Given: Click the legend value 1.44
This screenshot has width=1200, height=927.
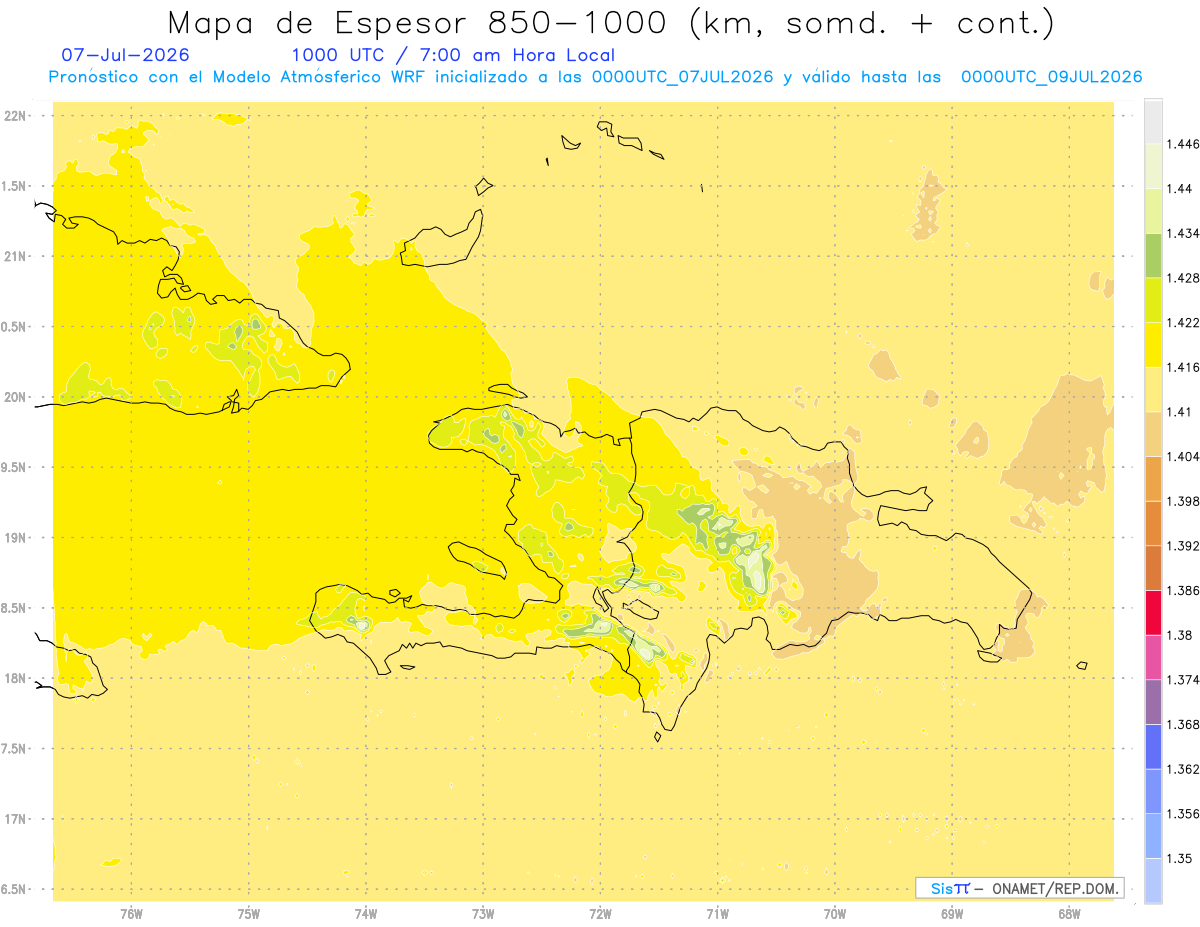Looking at the screenshot, I should click(1180, 189).
